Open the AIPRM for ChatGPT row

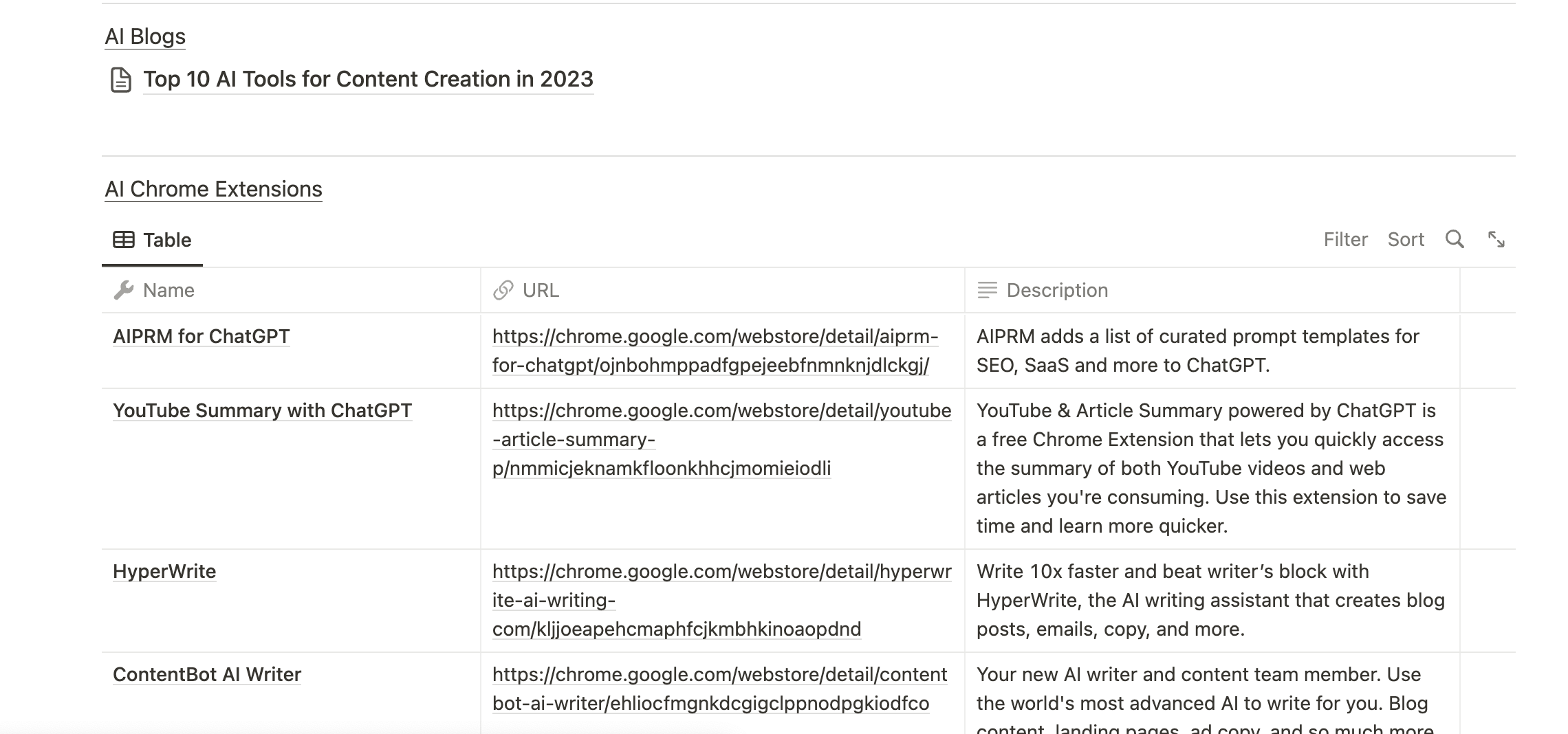coord(201,336)
